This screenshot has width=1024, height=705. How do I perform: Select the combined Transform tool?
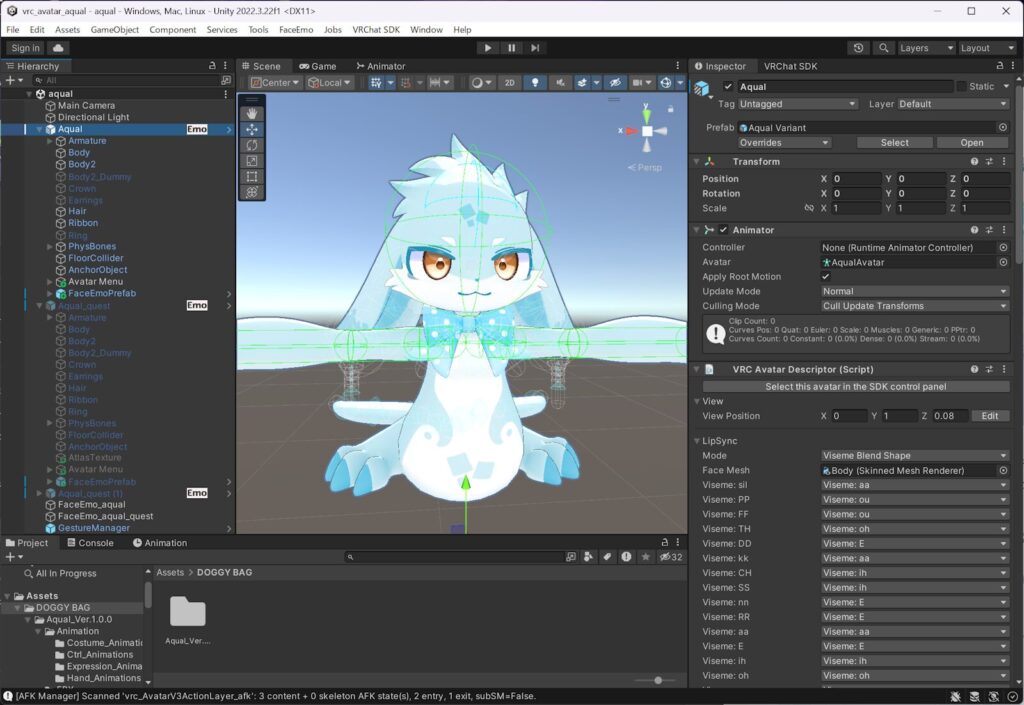click(251, 192)
